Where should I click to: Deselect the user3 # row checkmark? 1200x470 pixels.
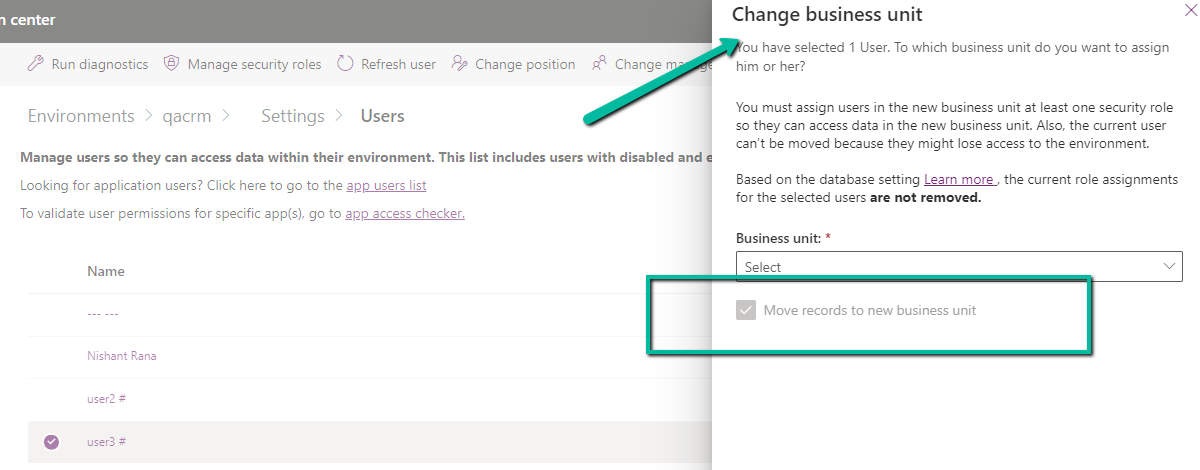(52, 442)
